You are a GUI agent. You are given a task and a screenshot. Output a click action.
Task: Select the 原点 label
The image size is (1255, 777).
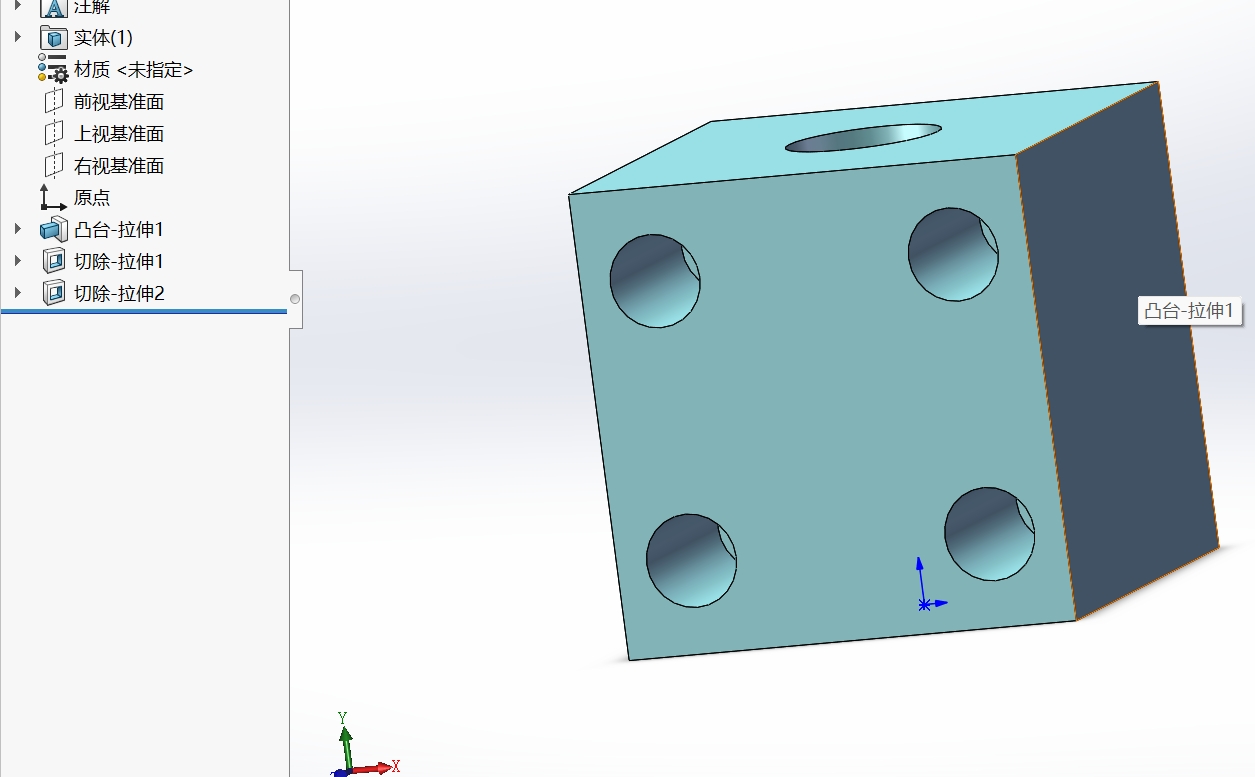click(x=92, y=198)
